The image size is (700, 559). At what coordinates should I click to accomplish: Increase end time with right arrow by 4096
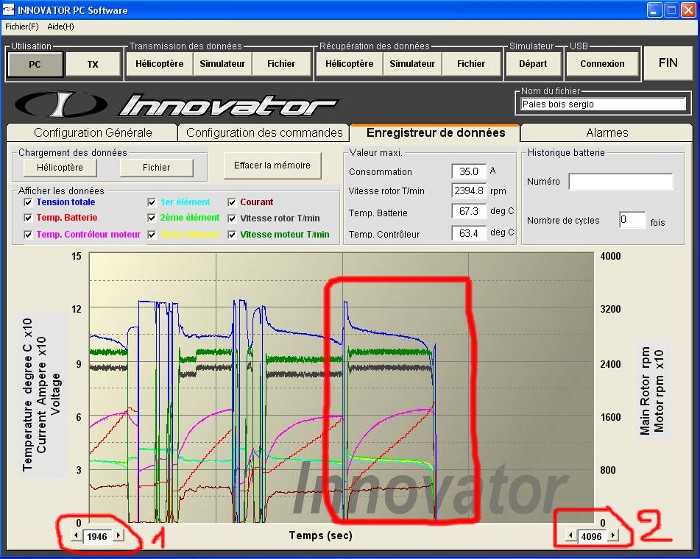(612, 535)
